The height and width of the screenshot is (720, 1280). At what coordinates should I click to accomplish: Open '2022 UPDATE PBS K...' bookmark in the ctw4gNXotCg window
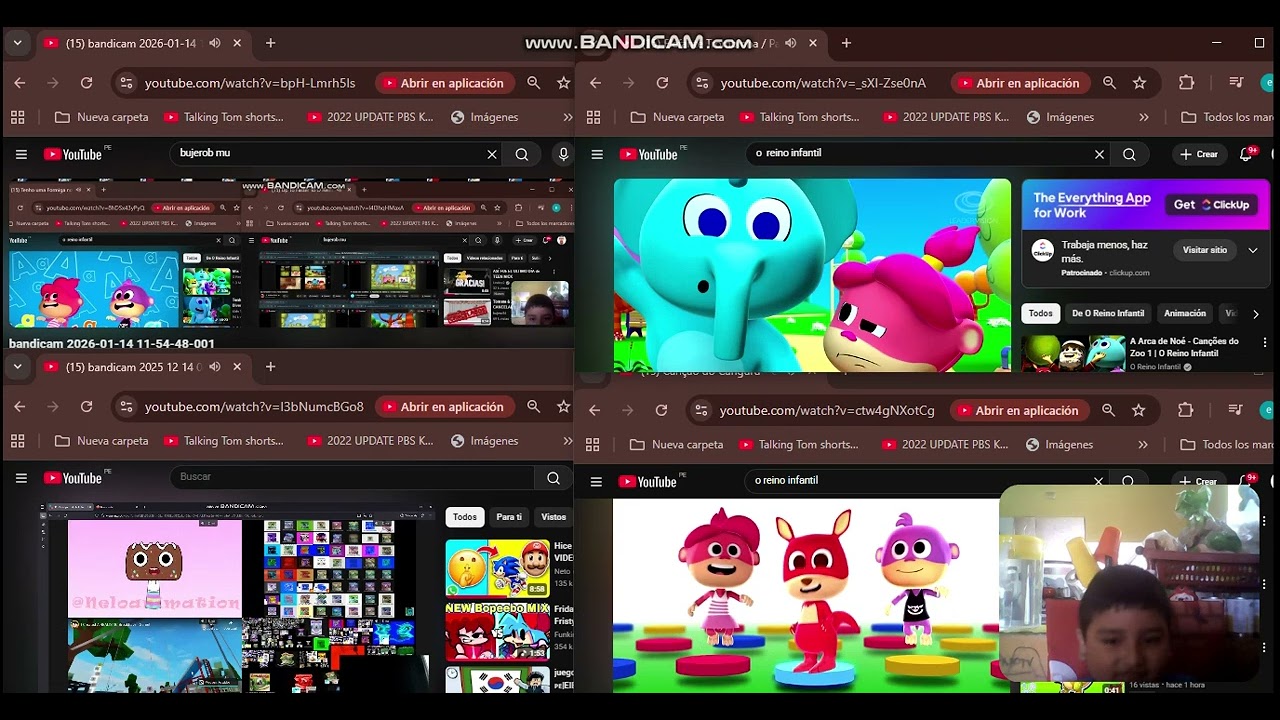point(944,445)
